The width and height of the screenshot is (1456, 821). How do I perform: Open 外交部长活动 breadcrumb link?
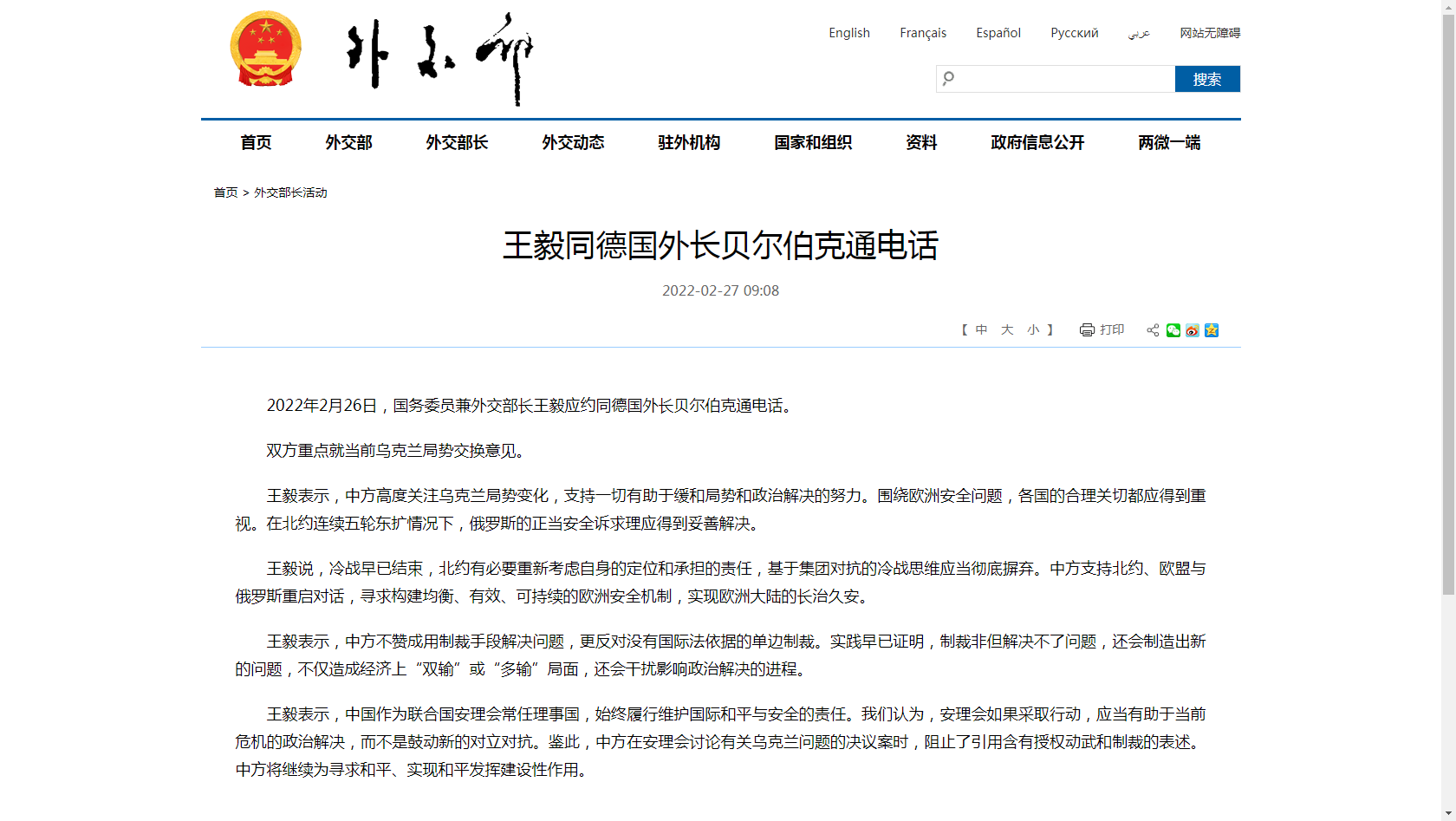pyautogui.click(x=290, y=192)
